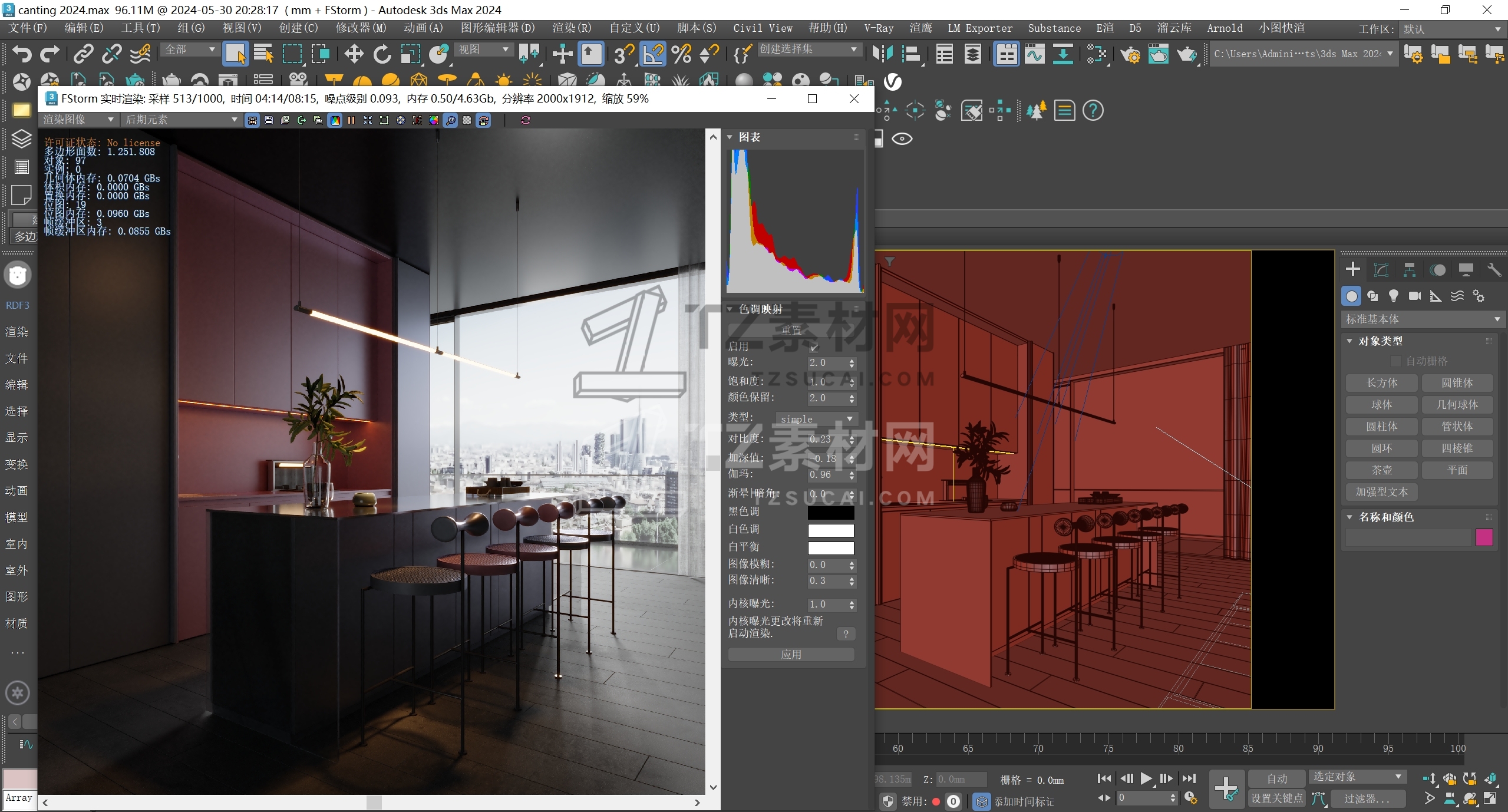Open the 渲染(R) menu
Viewport: 1508px width, 812px height.
coord(571,28)
